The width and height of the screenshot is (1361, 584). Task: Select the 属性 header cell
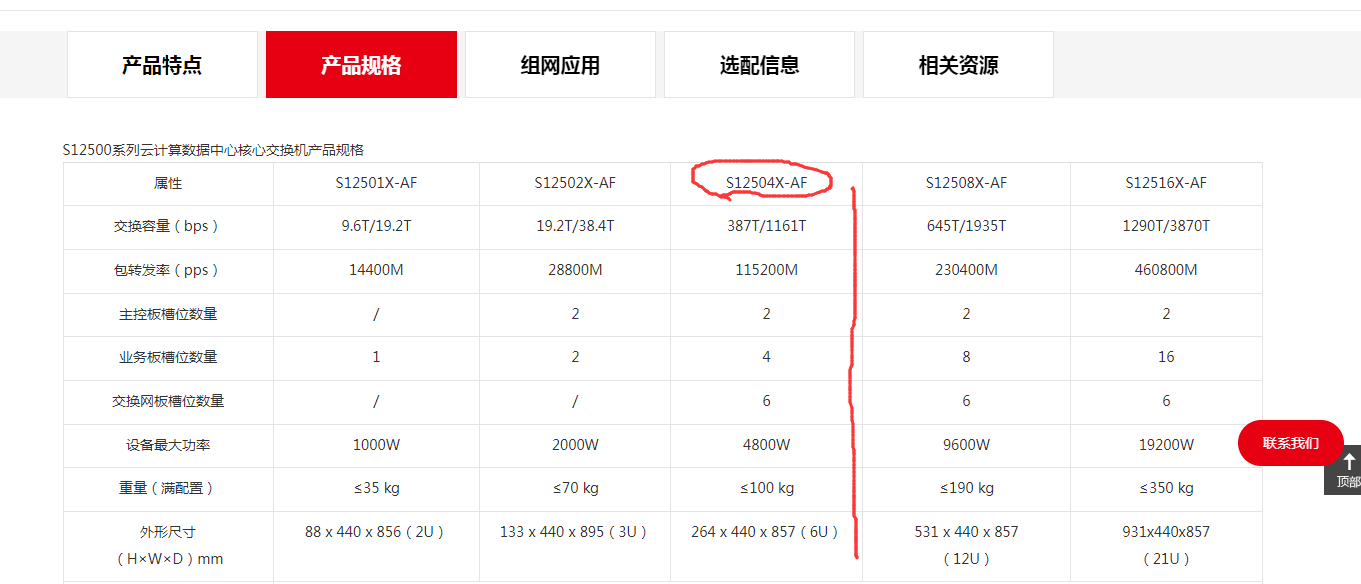pos(168,183)
